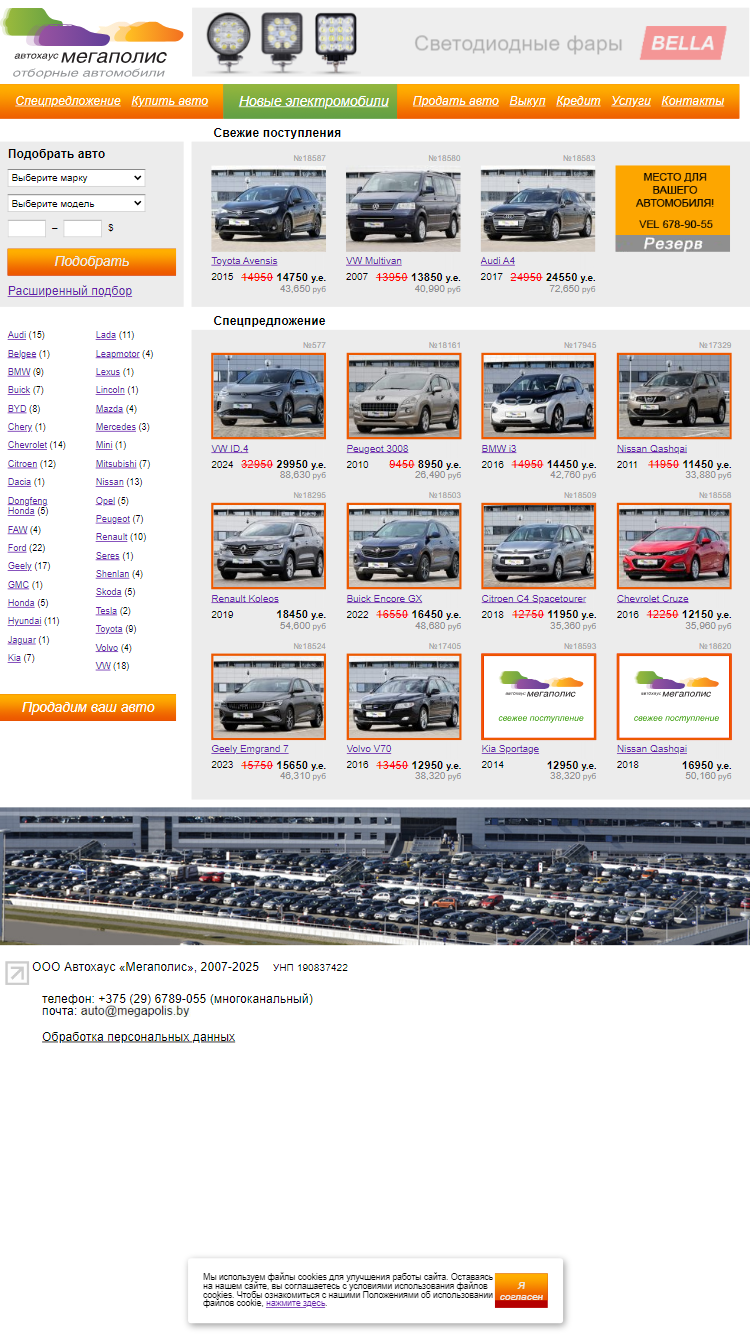The height and width of the screenshot is (1334, 750).
Task: Open Обработка персональных данных link
Action: coord(138,1037)
